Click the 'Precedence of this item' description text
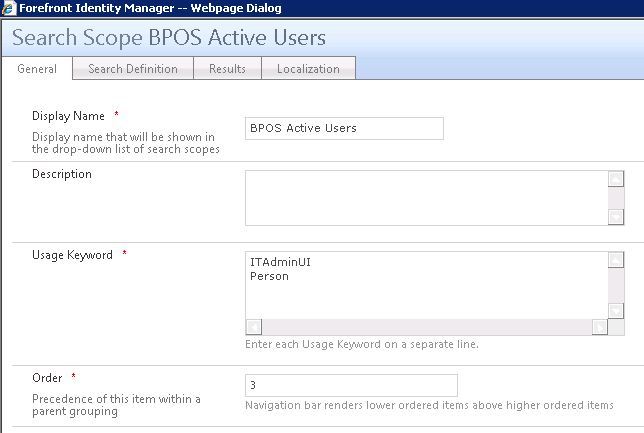 point(116,405)
